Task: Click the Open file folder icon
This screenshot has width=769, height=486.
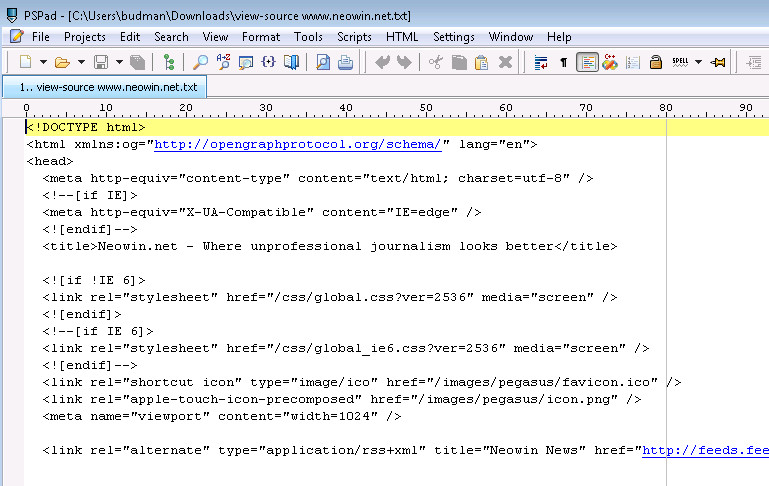Action: tap(62, 62)
